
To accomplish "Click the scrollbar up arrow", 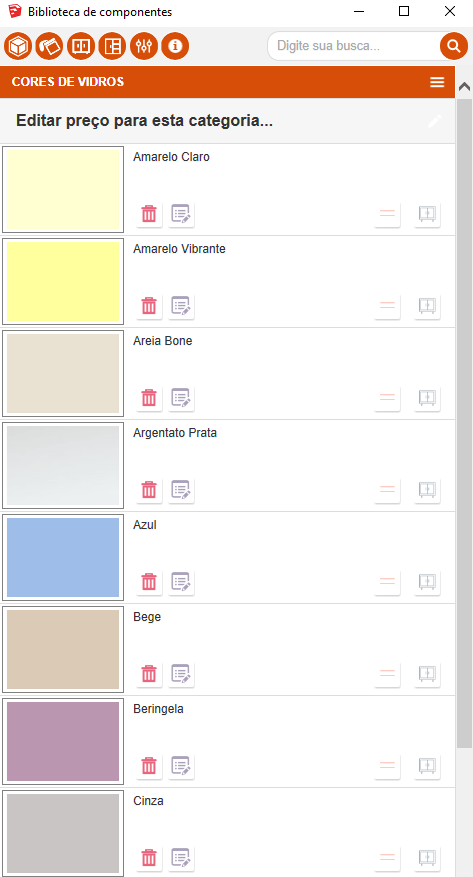I will coord(464,86).
